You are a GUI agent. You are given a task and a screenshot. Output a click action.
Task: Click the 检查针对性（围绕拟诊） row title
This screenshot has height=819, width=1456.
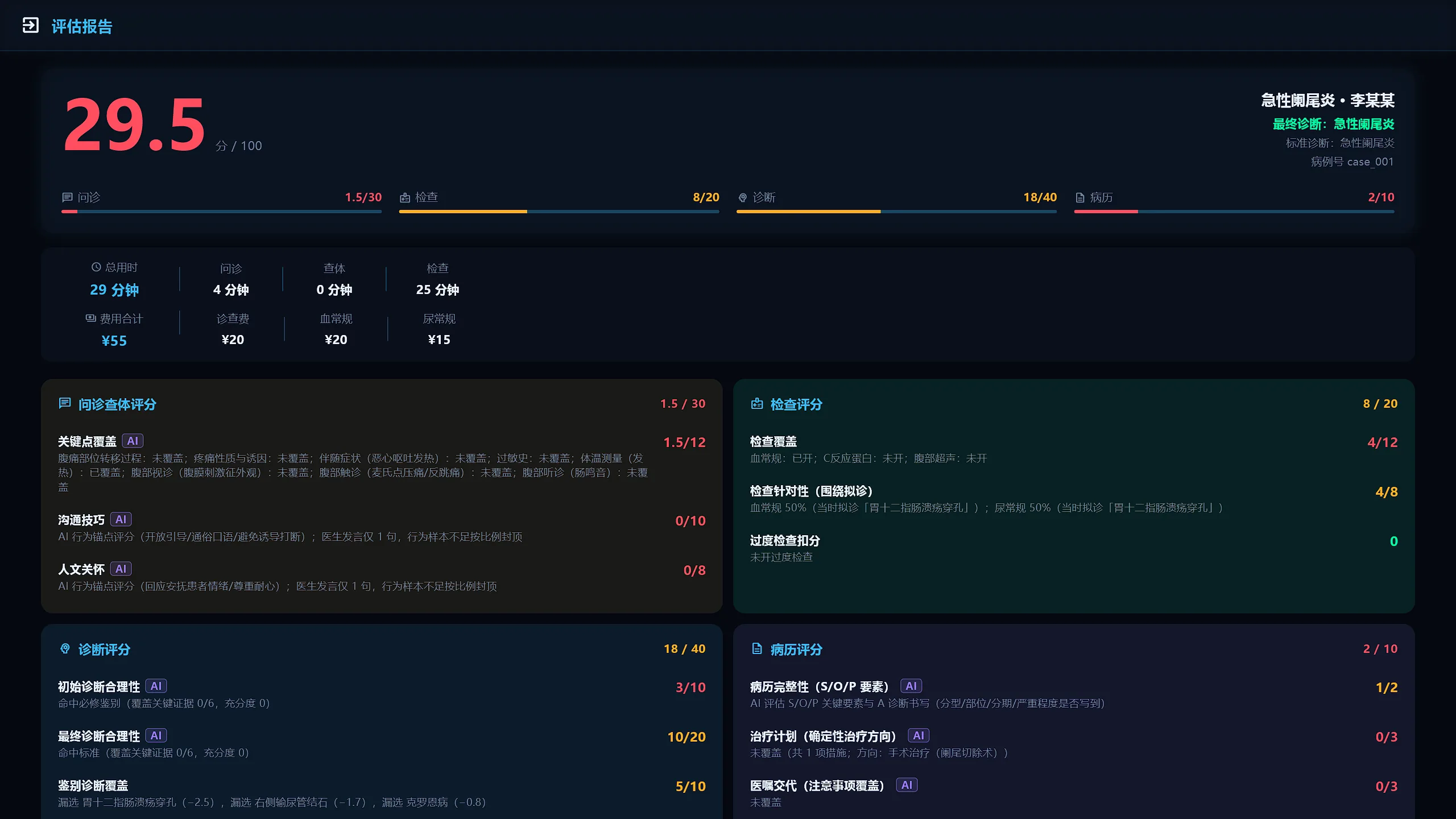point(812,491)
